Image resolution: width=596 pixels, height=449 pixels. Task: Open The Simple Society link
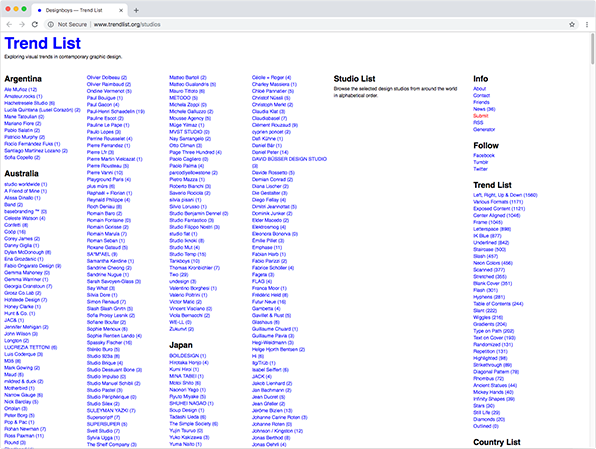pos(194,424)
